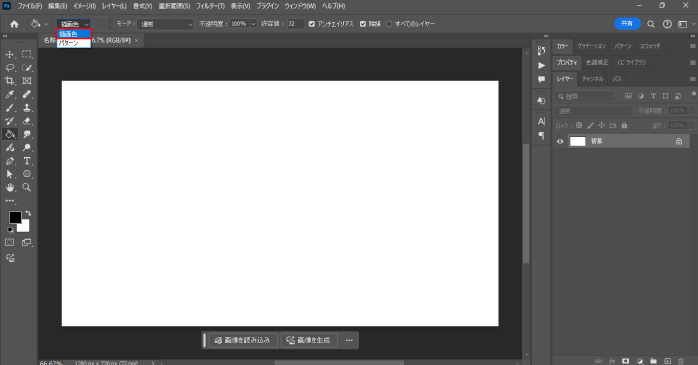Toggle the 隣接 checkbox
698x365 pixels.
(363, 24)
